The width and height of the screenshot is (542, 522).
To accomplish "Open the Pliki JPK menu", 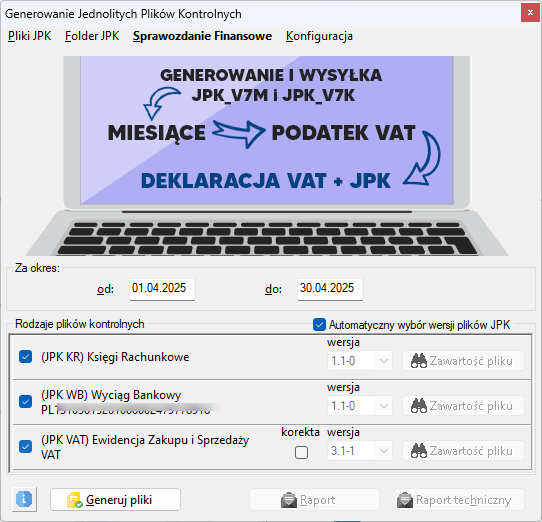I will [30, 36].
